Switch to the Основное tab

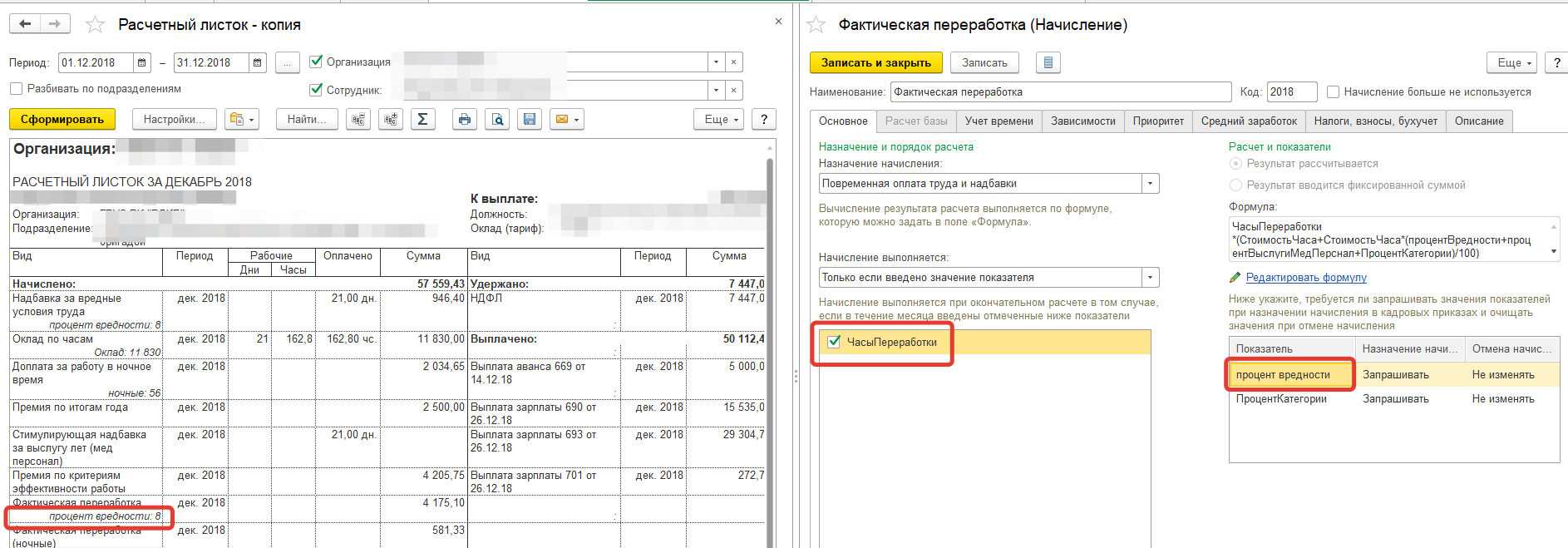pyautogui.click(x=843, y=121)
